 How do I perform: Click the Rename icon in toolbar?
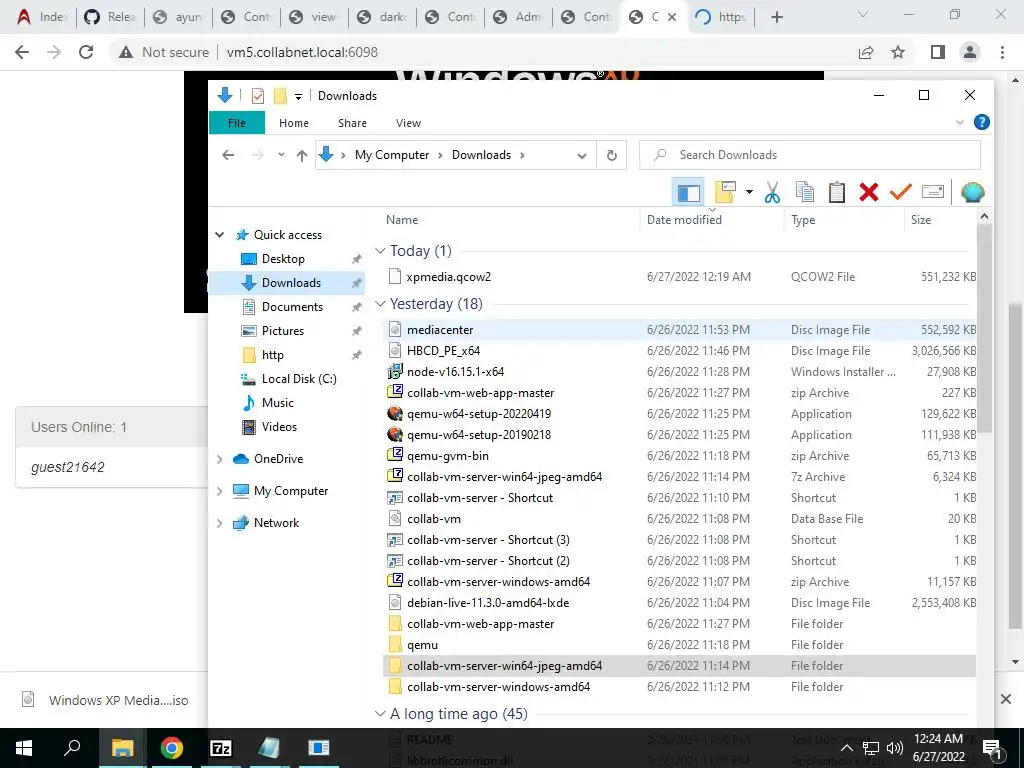point(933,191)
